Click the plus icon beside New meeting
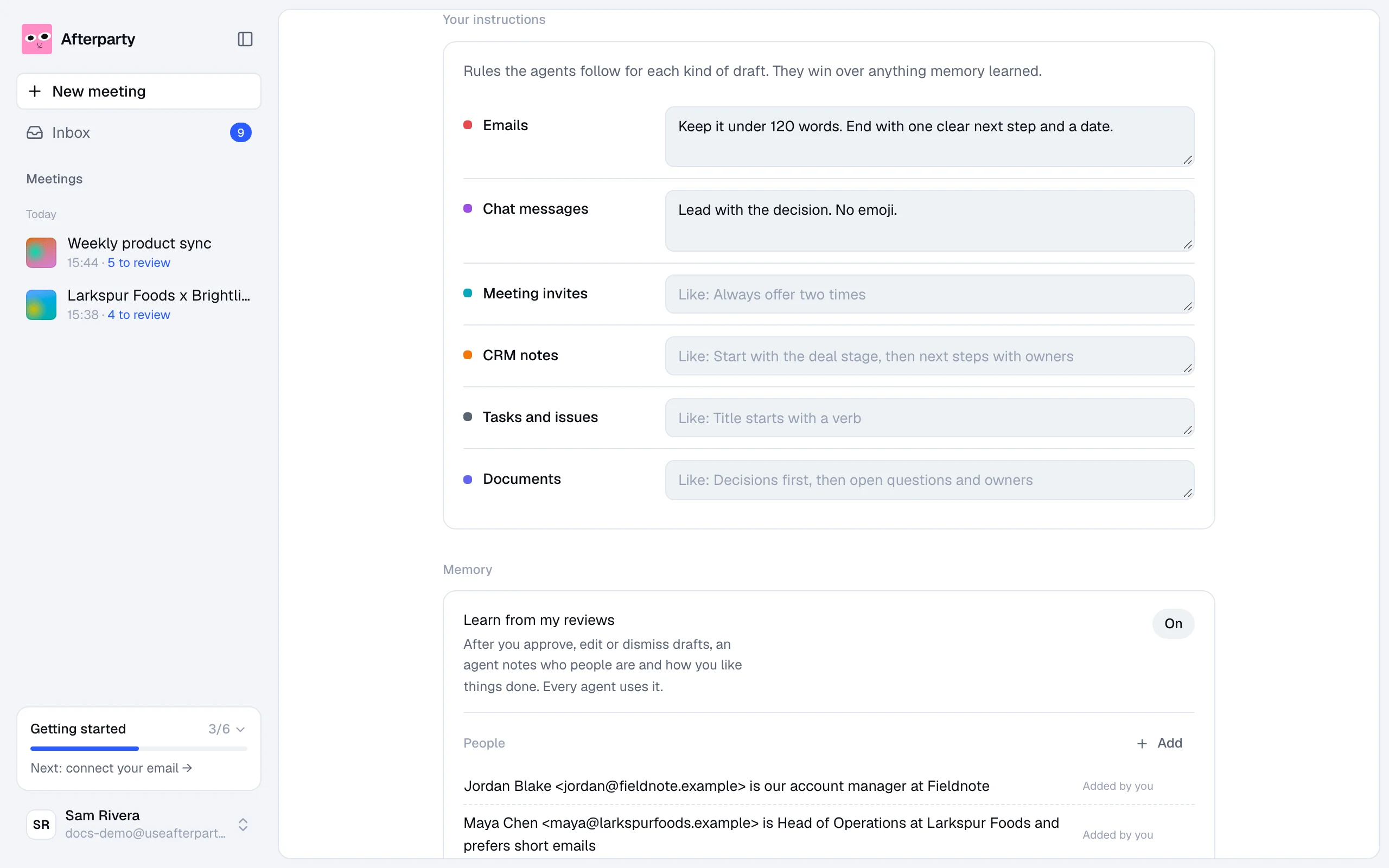The height and width of the screenshot is (868, 1389). 35,91
